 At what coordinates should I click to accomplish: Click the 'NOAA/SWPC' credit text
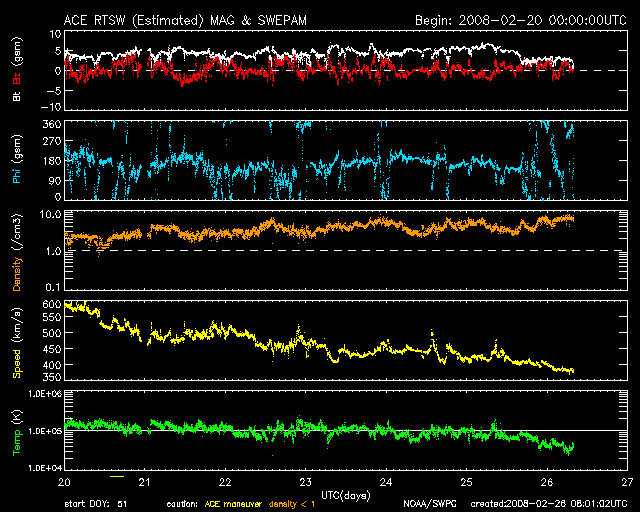[430, 505]
